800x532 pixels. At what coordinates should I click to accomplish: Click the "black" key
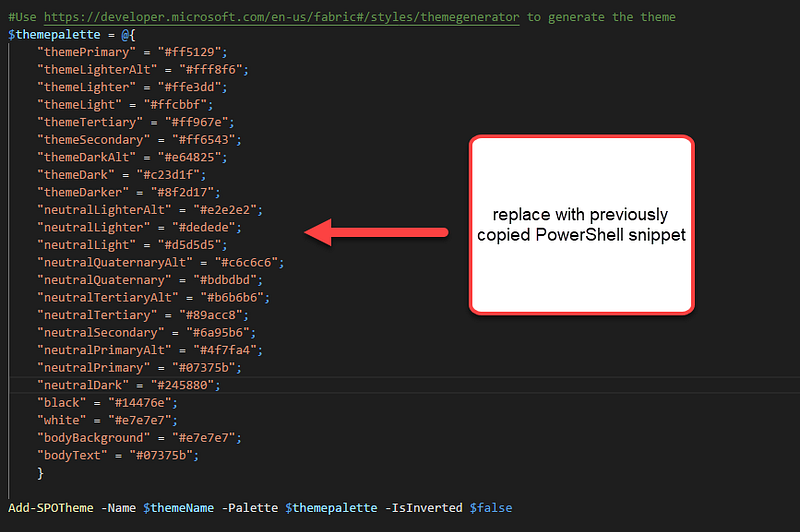tap(62, 403)
